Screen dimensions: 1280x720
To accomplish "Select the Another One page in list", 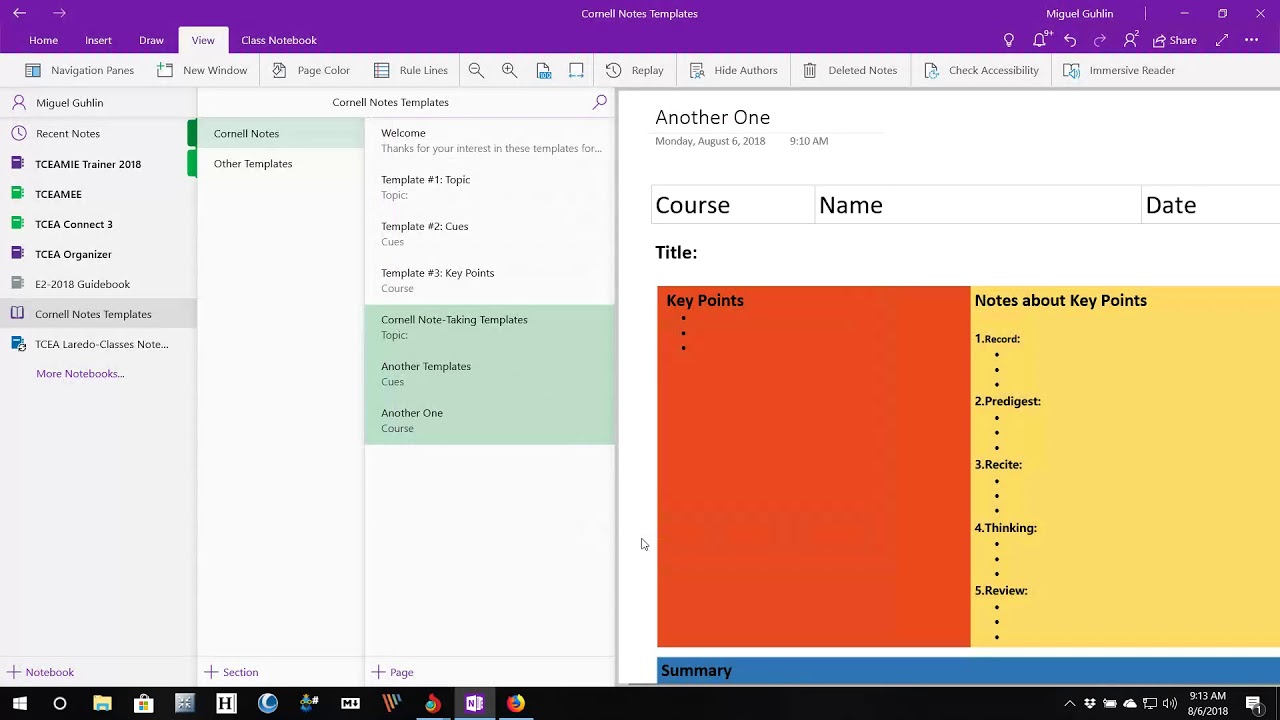I will 490,420.
